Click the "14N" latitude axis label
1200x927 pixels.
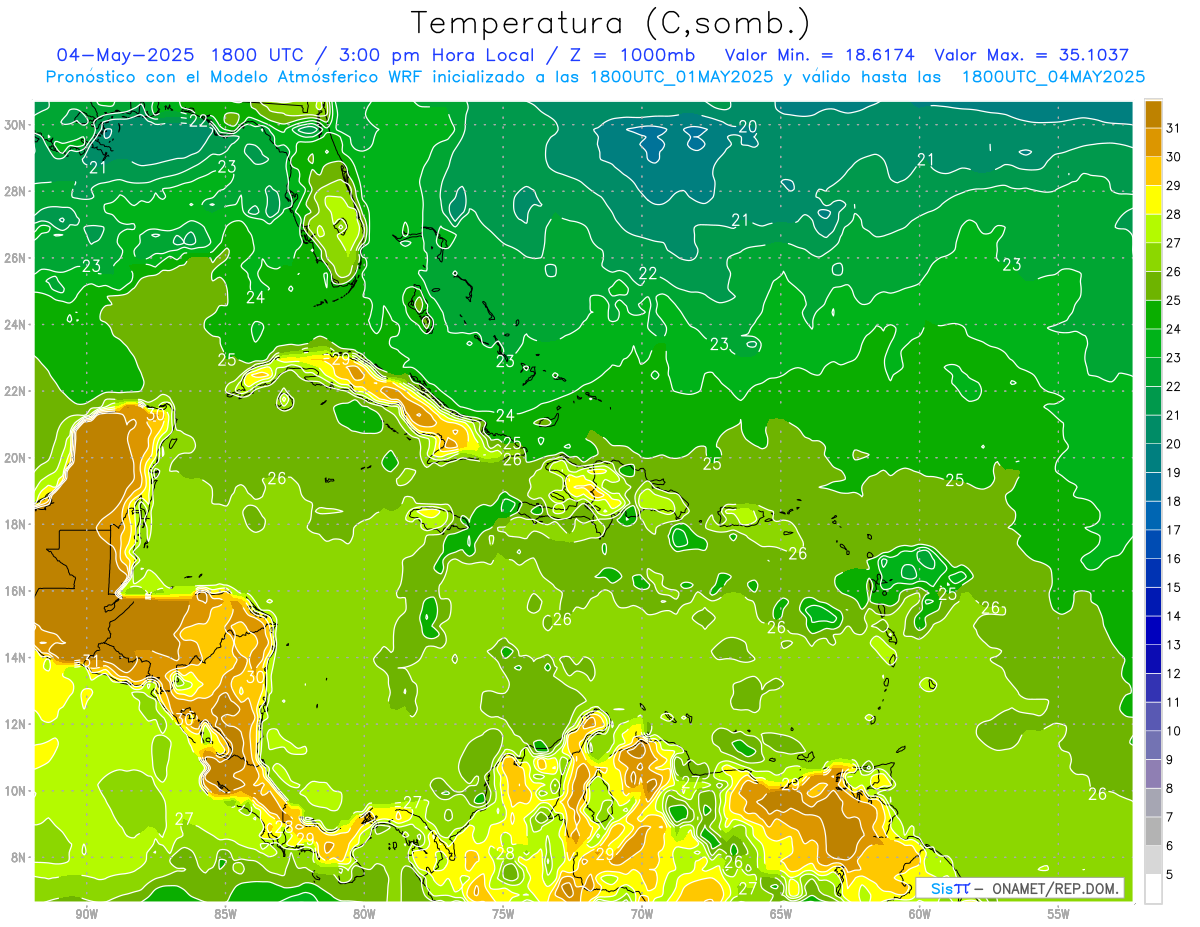(x=15, y=657)
